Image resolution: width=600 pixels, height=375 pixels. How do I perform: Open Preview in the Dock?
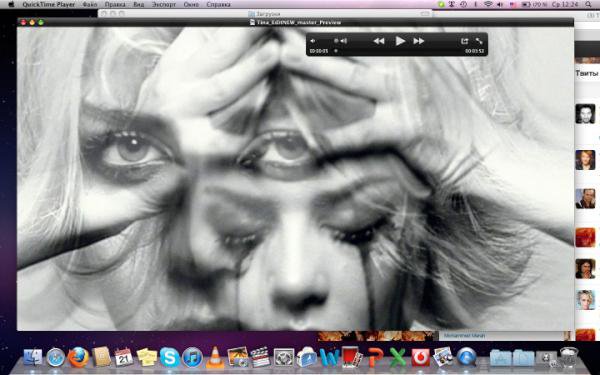click(x=443, y=357)
